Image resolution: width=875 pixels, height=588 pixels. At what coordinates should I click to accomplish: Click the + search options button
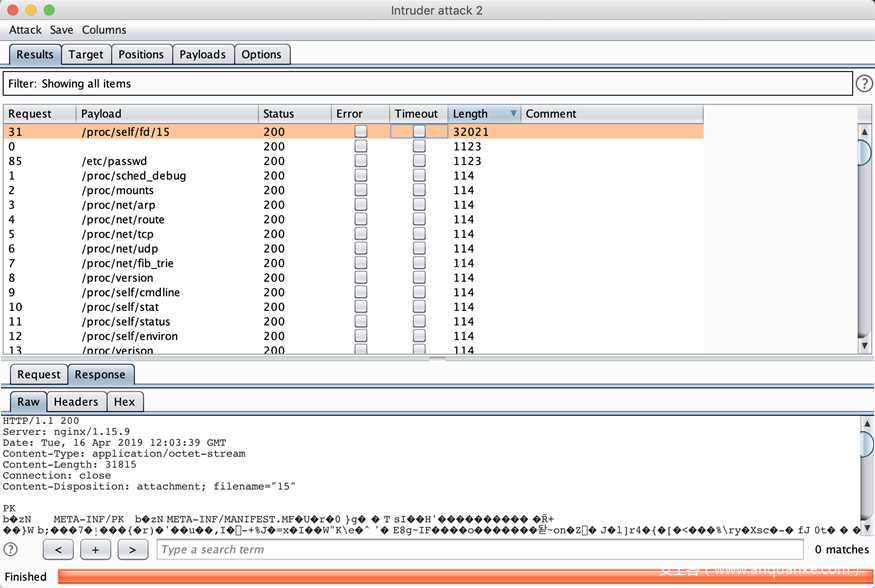(x=96, y=550)
